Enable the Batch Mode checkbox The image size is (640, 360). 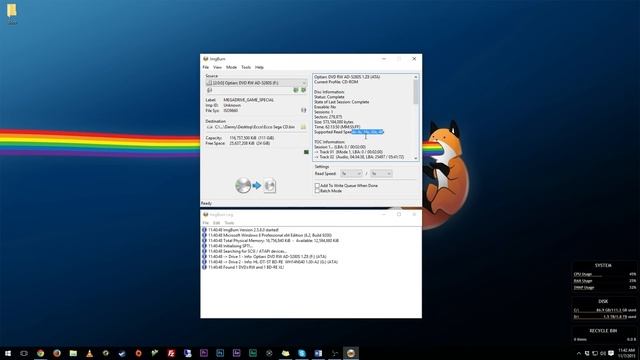point(317,191)
